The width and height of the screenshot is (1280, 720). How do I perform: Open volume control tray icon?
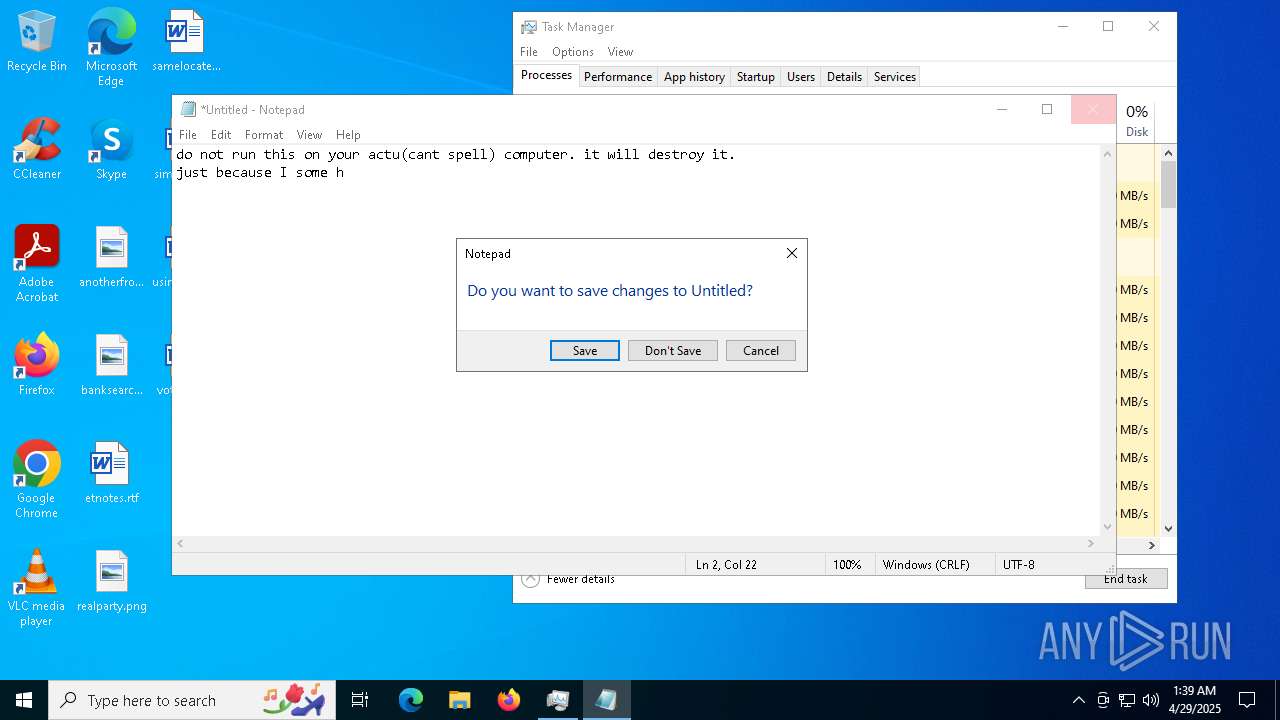pyautogui.click(x=1151, y=700)
